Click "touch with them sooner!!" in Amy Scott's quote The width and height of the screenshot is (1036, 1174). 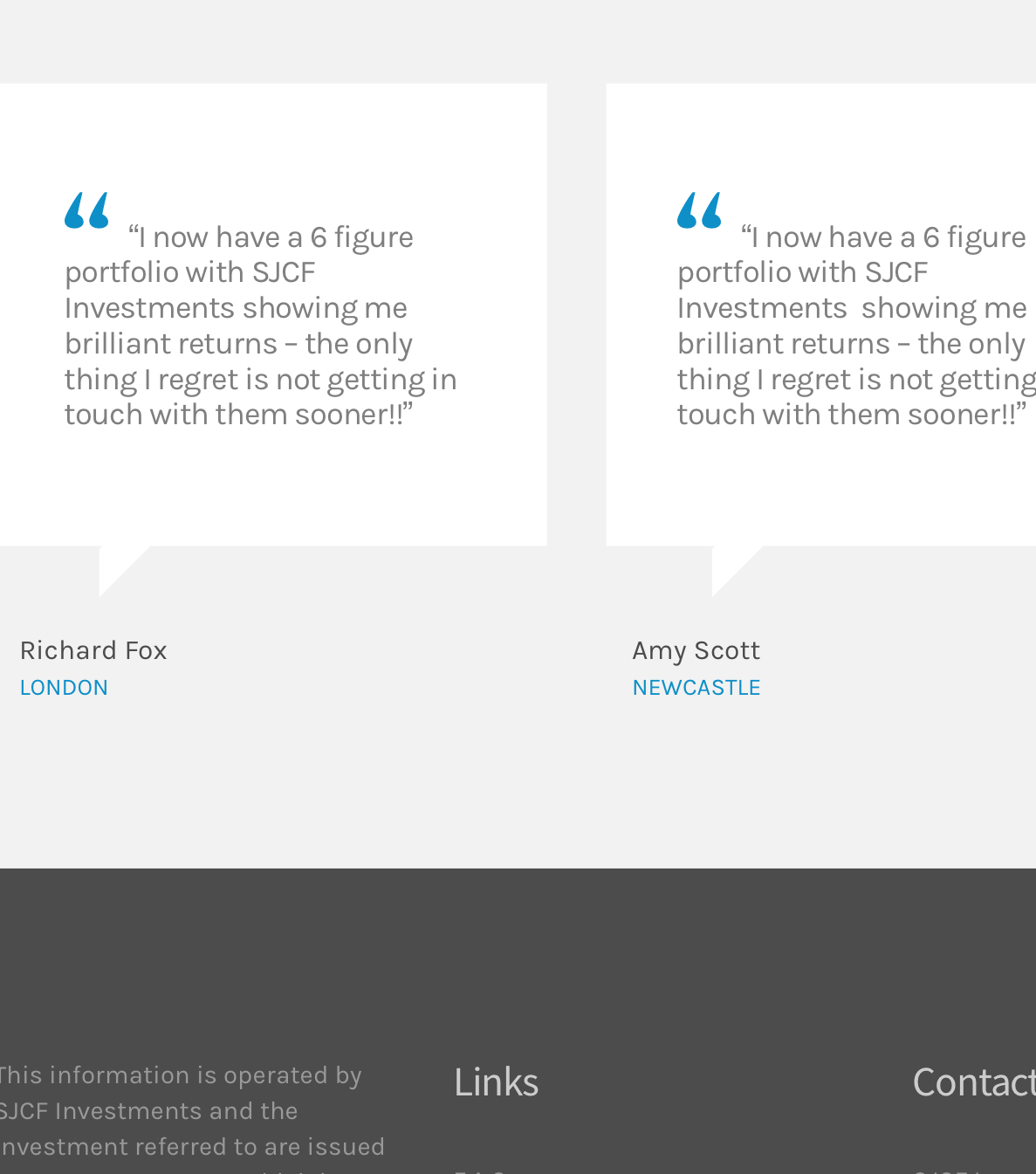pos(847,415)
